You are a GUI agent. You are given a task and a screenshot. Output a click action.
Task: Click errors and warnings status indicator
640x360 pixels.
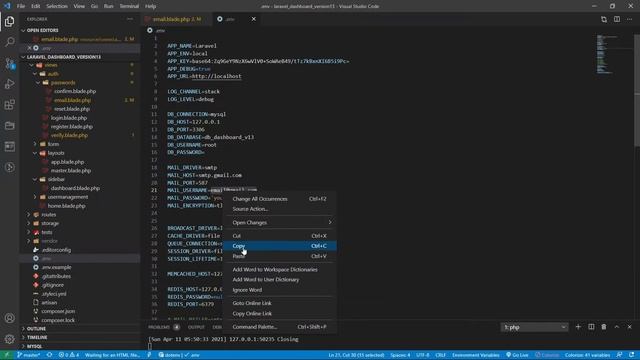pyautogui.click(x=69, y=355)
